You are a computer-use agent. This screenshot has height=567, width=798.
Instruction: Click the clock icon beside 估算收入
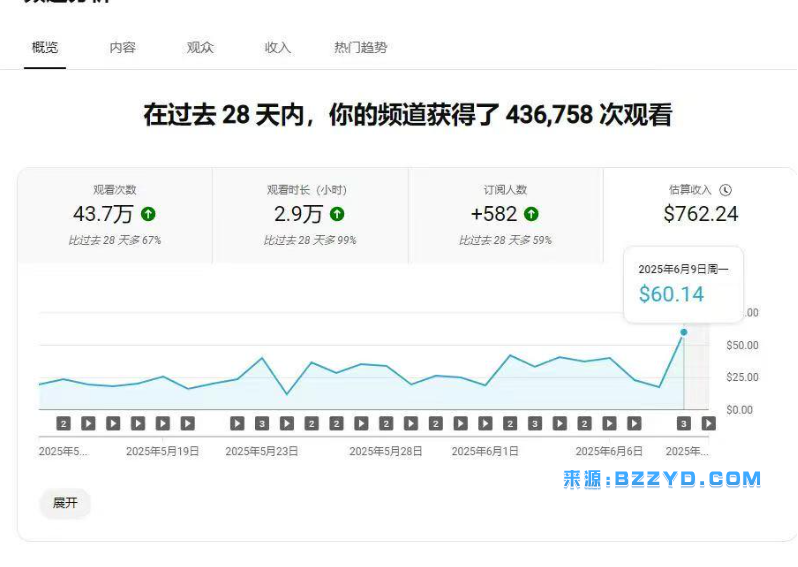tap(726, 190)
